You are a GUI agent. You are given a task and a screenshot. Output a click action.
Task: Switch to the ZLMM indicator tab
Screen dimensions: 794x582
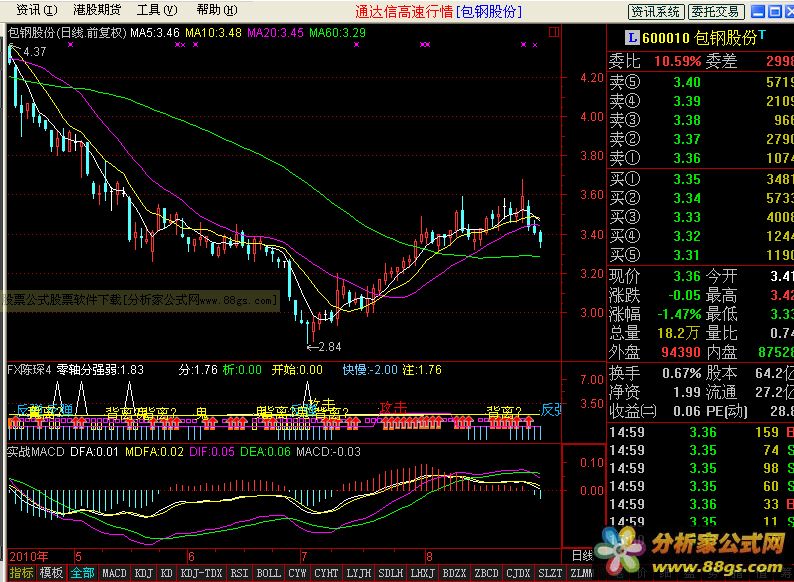tap(581, 573)
